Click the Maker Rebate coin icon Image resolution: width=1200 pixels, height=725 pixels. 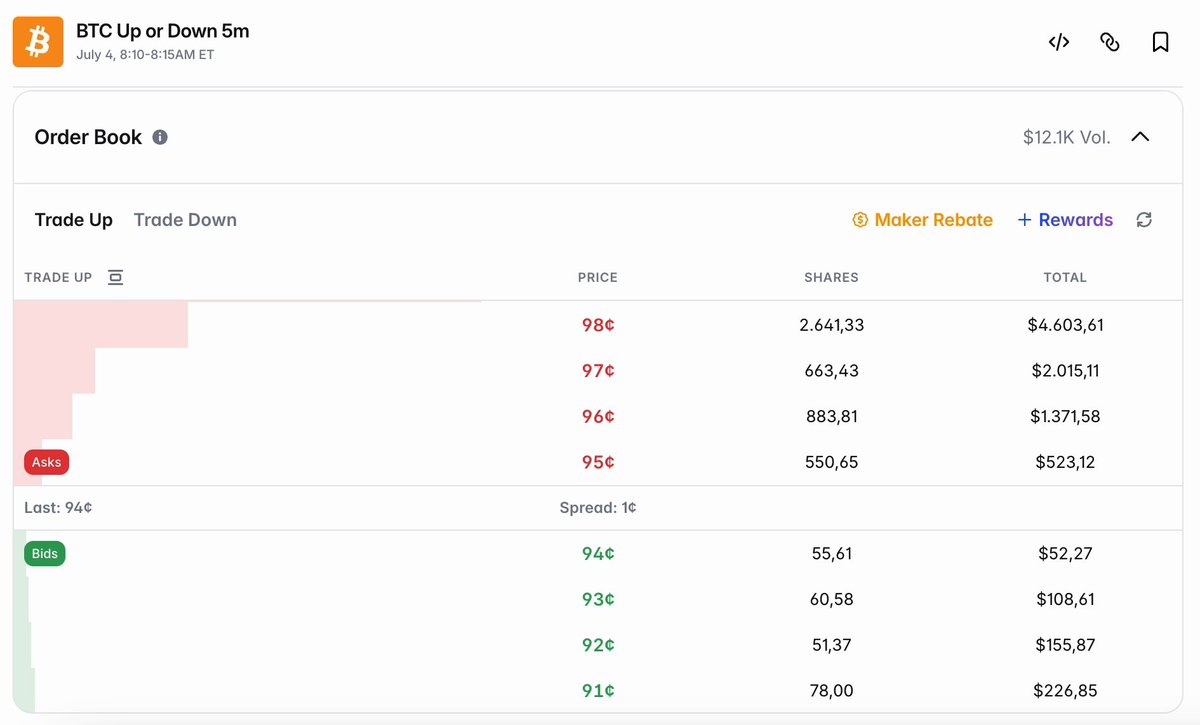pyautogui.click(x=860, y=220)
